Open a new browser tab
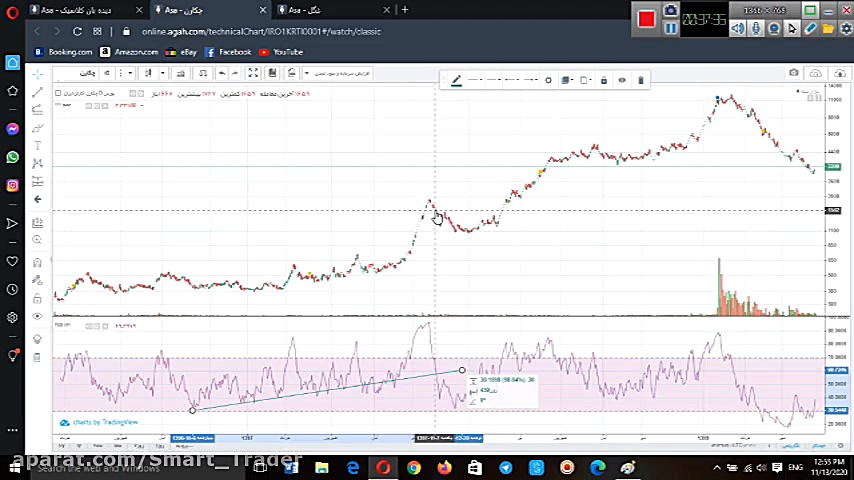This screenshot has width=854, height=480. coord(404,10)
